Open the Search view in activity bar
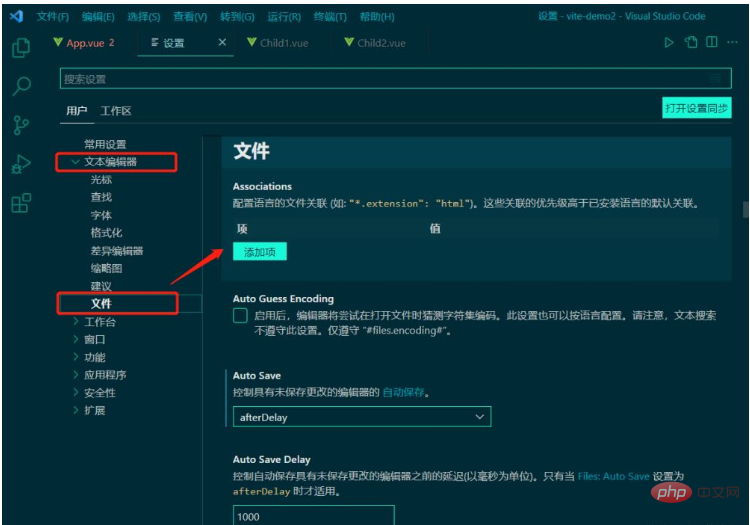Image resolution: width=750 pixels, height=525 pixels. [22, 86]
